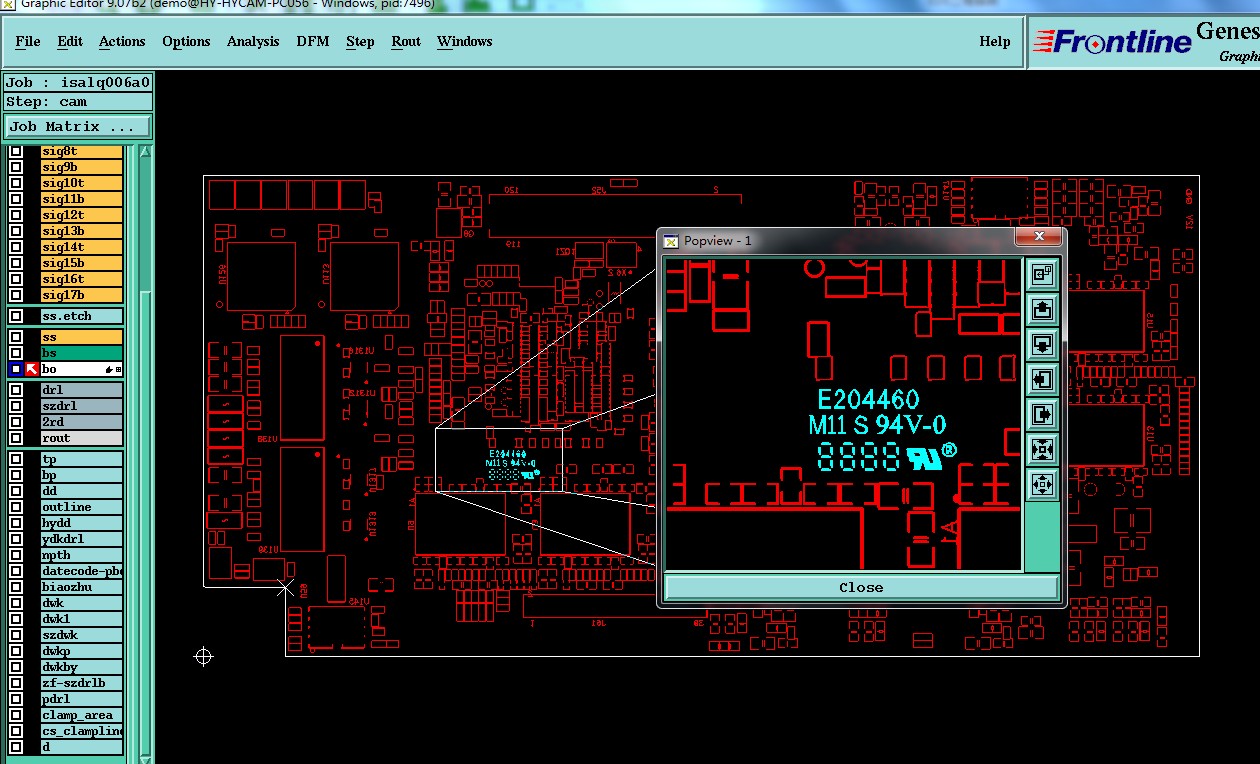Open the DFM menu

tap(312, 41)
